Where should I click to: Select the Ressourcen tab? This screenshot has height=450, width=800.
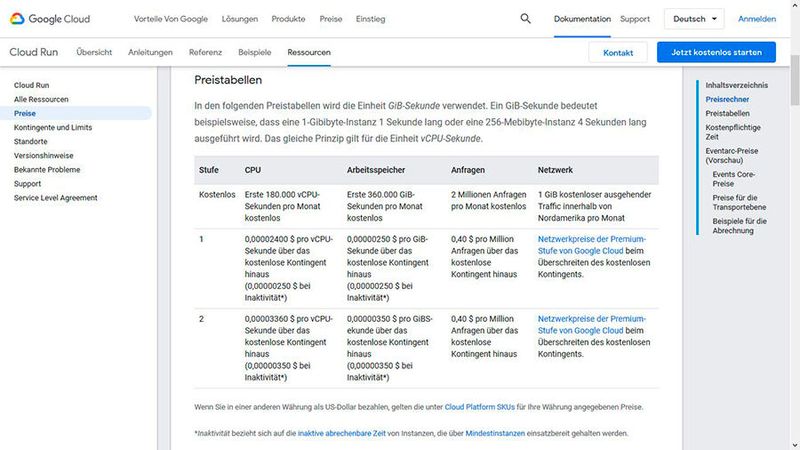click(x=309, y=52)
